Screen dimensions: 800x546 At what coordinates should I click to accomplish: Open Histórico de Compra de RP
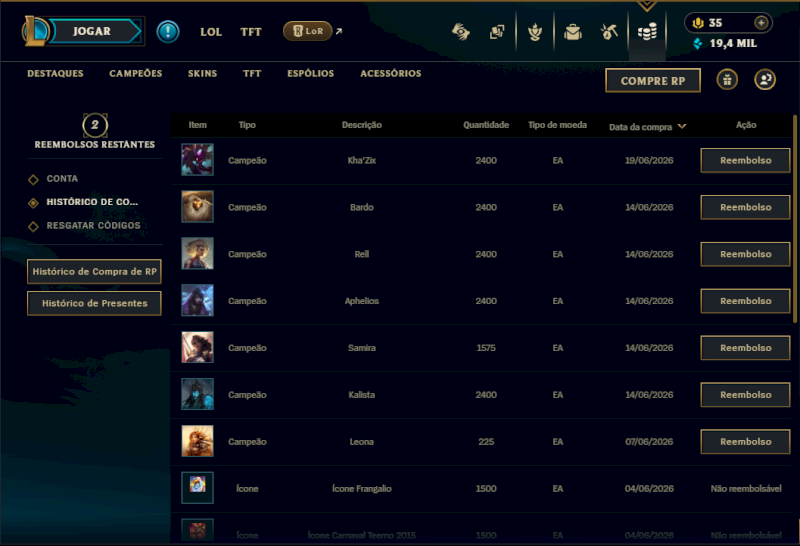coord(94,271)
